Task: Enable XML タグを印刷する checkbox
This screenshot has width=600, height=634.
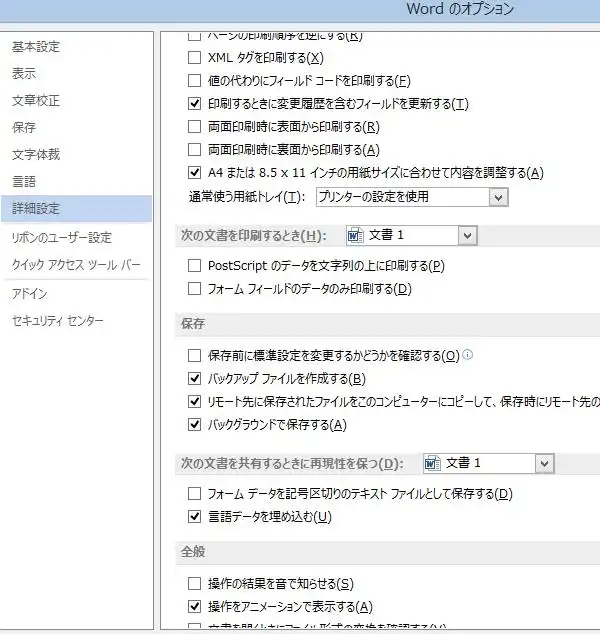Action: coord(195,57)
